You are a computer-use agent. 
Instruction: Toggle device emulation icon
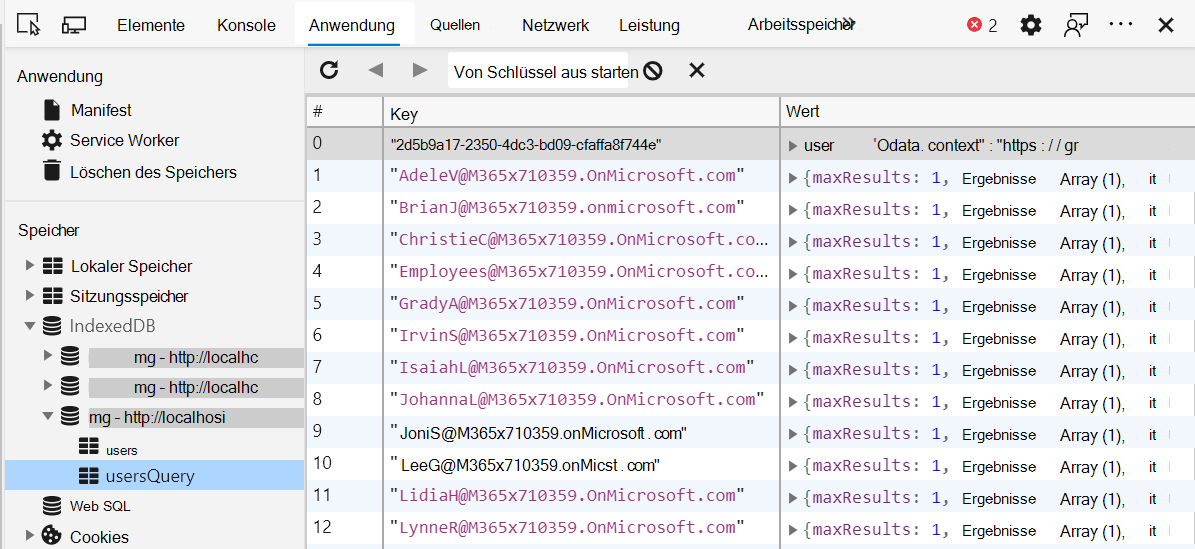[x=74, y=25]
